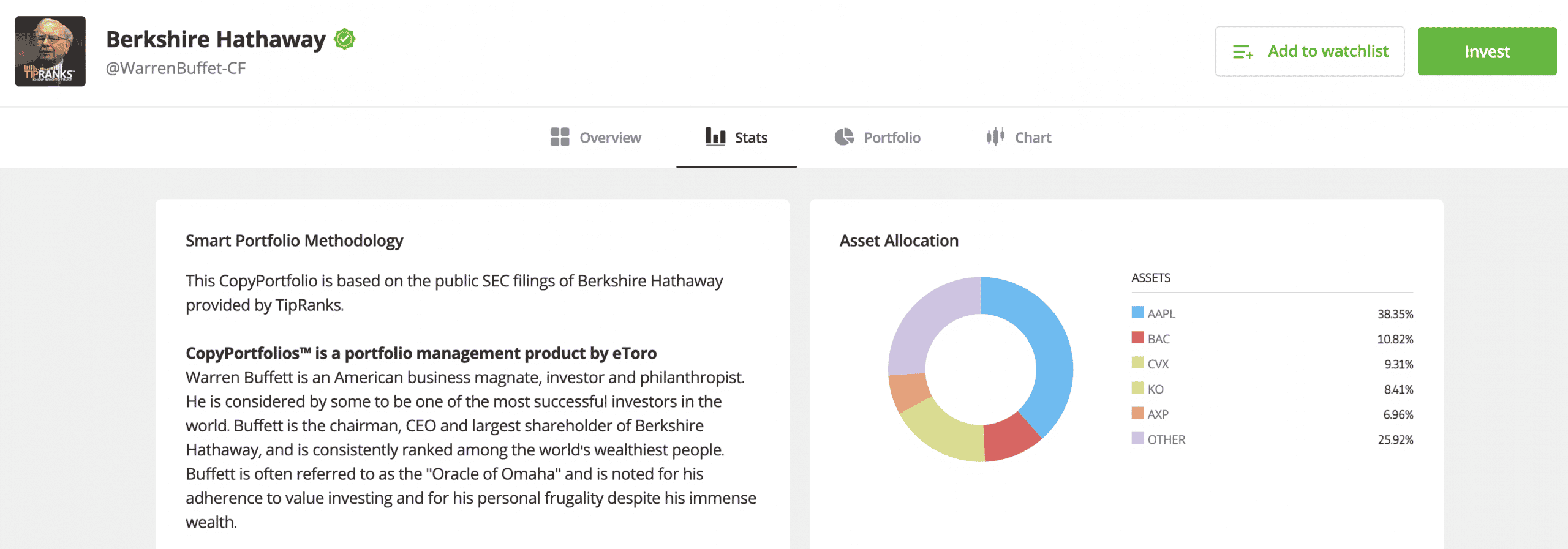
Task: Switch to the Overview tab
Action: click(596, 138)
